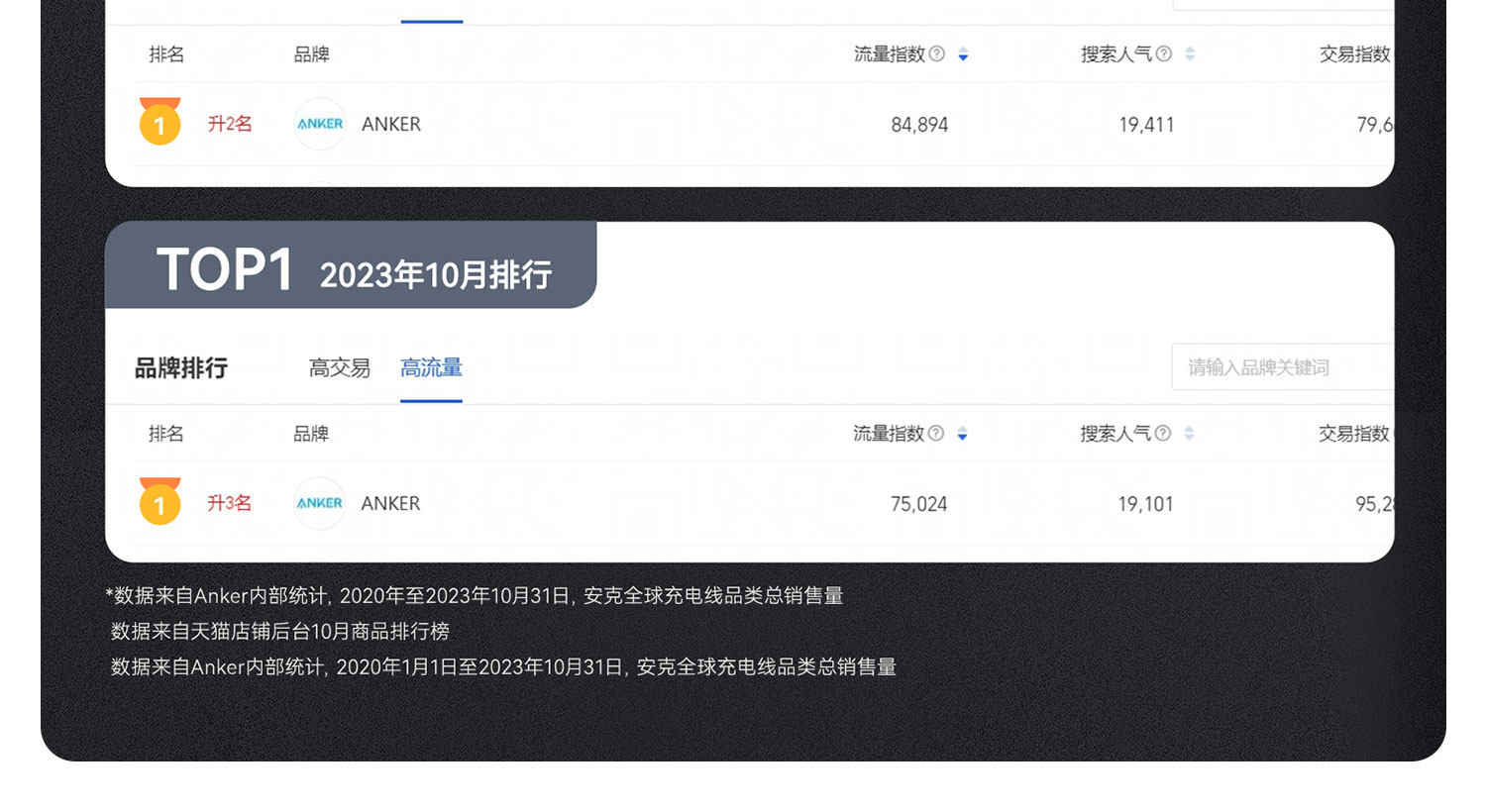The image size is (1486, 812).
Task: Switch to the 高交易 tab
Action: [340, 368]
